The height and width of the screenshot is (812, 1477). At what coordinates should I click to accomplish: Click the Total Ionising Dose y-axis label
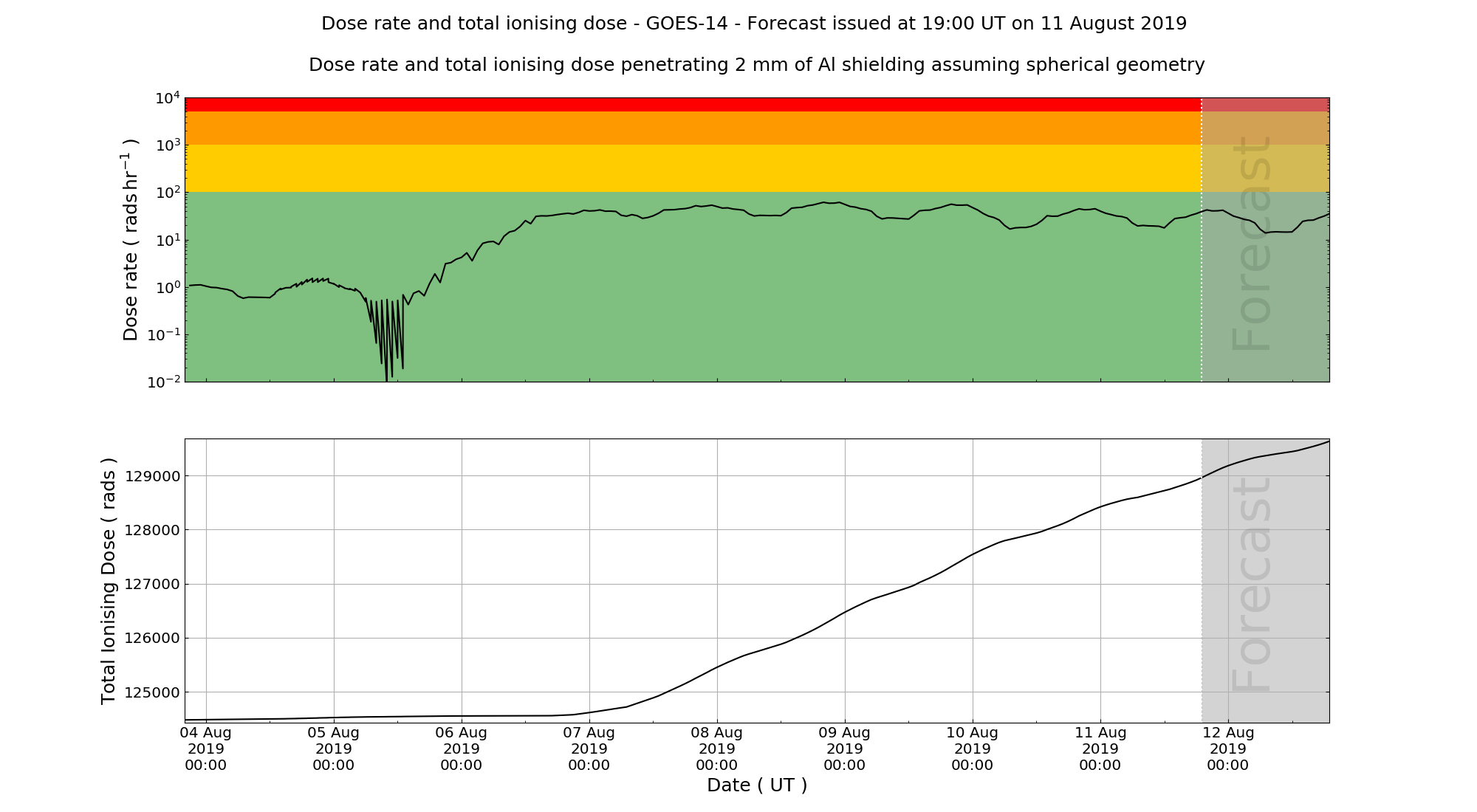[109, 581]
